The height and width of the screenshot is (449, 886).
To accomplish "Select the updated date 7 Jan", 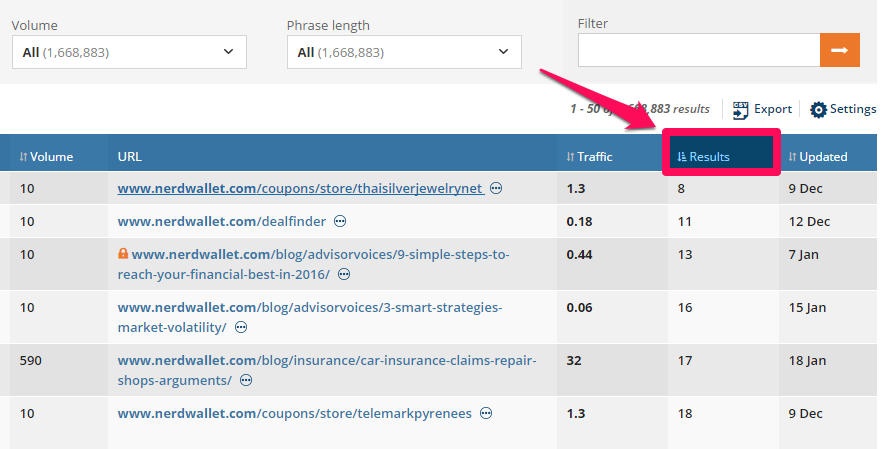I will point(804,255).
